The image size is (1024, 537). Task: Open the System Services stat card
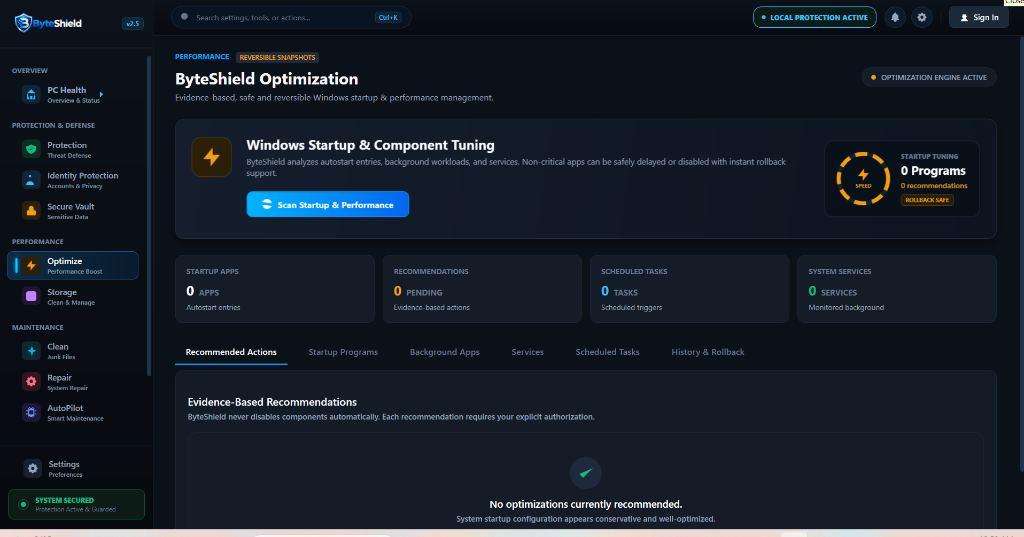(x=897, y=289)
